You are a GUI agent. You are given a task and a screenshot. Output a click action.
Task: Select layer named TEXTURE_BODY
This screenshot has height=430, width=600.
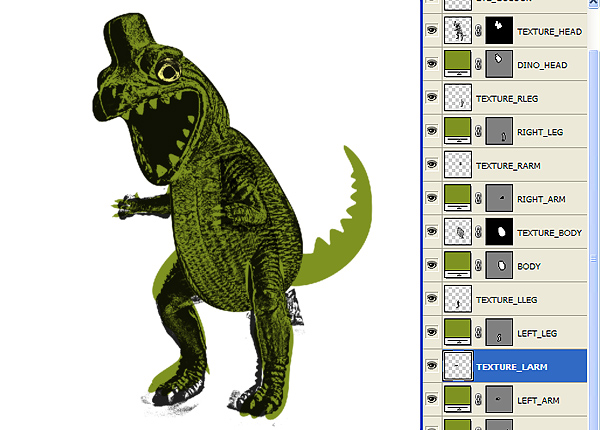point(549,233)
